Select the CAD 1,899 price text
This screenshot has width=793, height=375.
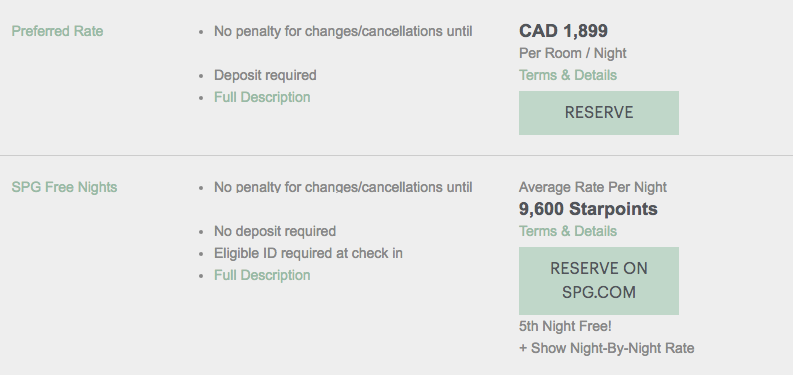click(563, 31)
